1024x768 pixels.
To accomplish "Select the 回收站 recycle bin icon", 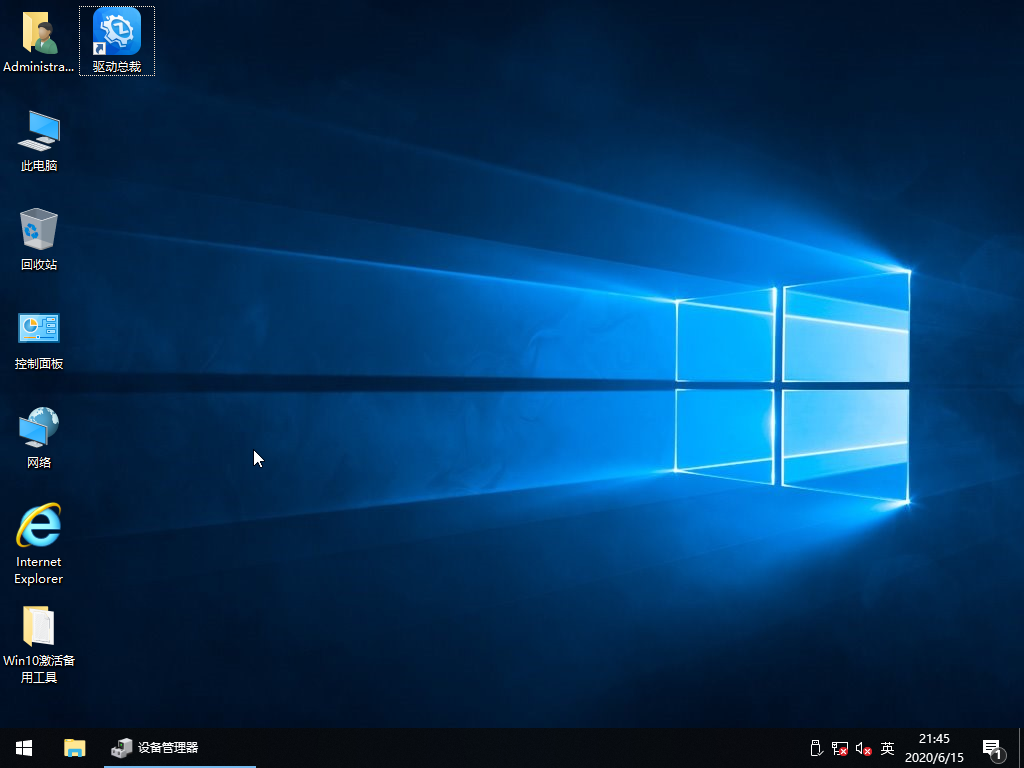I will (39, 239).
